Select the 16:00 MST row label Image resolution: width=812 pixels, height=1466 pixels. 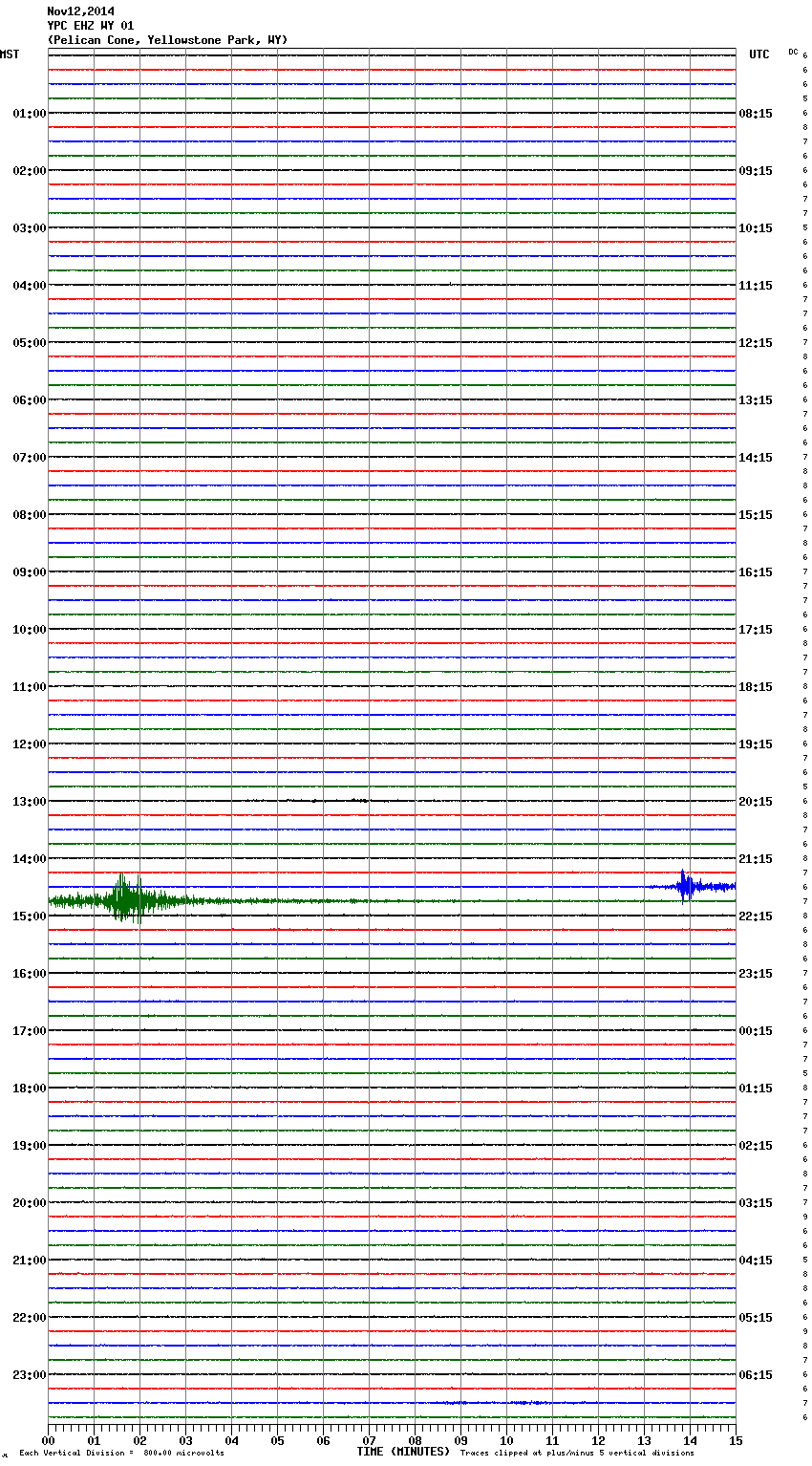click(x=30, y=974)
